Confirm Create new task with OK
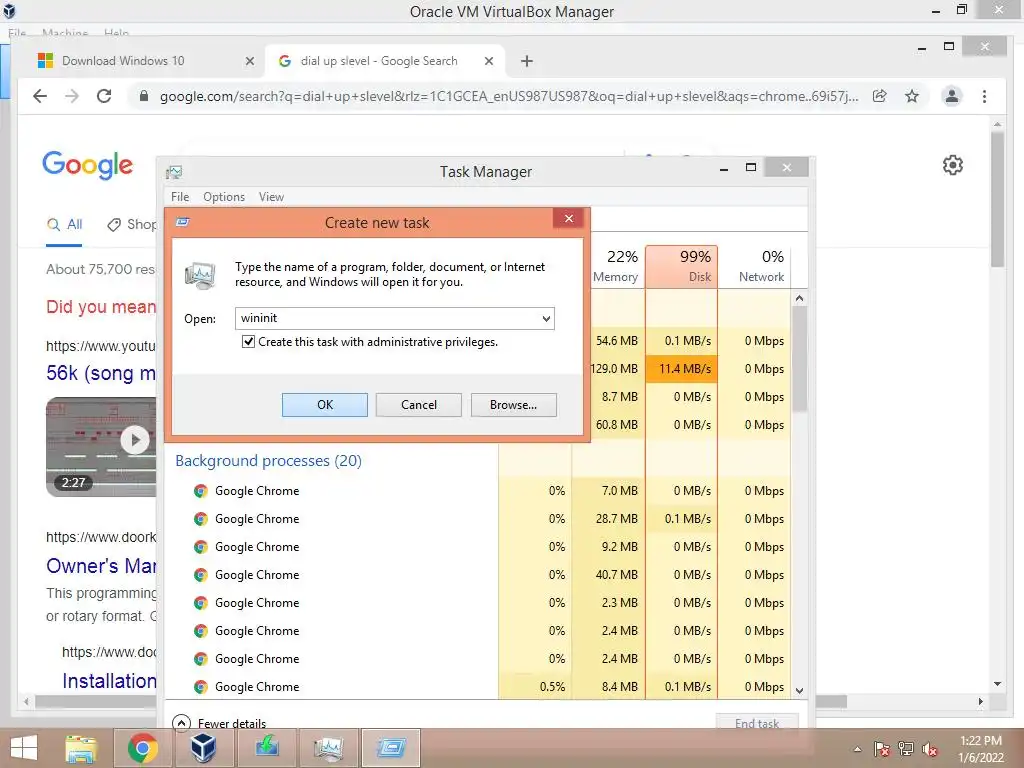The width and height of the screenshot is (1024, 768). (325, 405)
